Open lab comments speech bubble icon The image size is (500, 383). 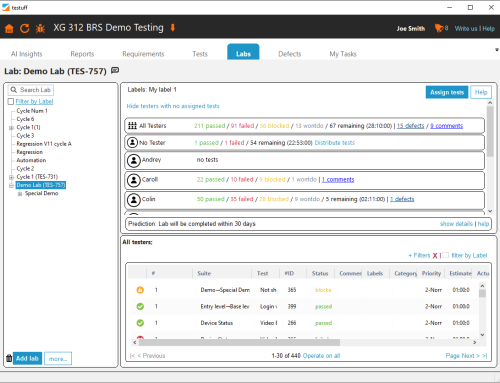pos(115,70)
